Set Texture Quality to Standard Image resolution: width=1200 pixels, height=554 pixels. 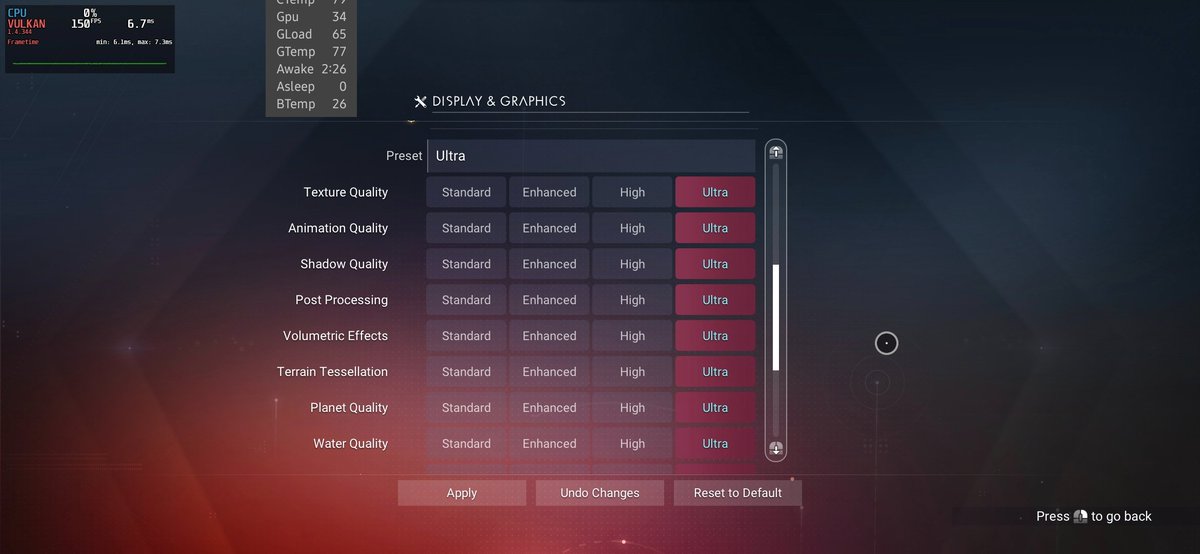466,192
